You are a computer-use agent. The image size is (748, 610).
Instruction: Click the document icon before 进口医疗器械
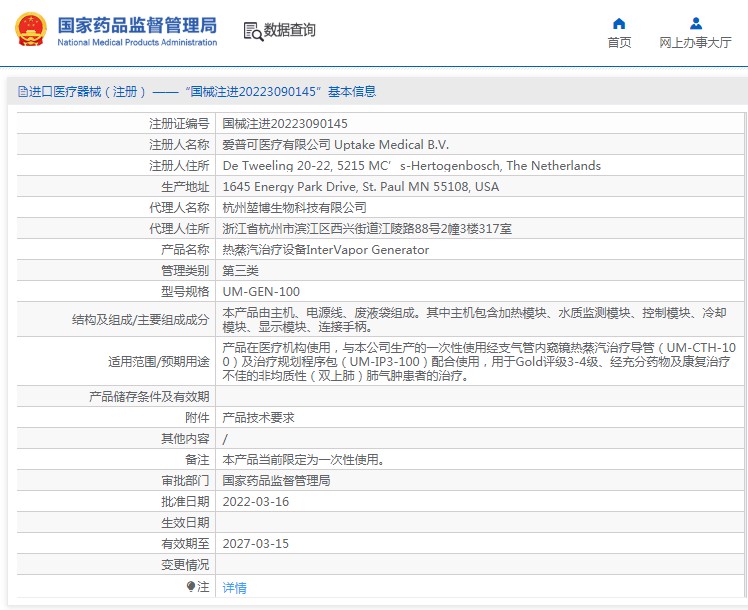coord(20,92)
